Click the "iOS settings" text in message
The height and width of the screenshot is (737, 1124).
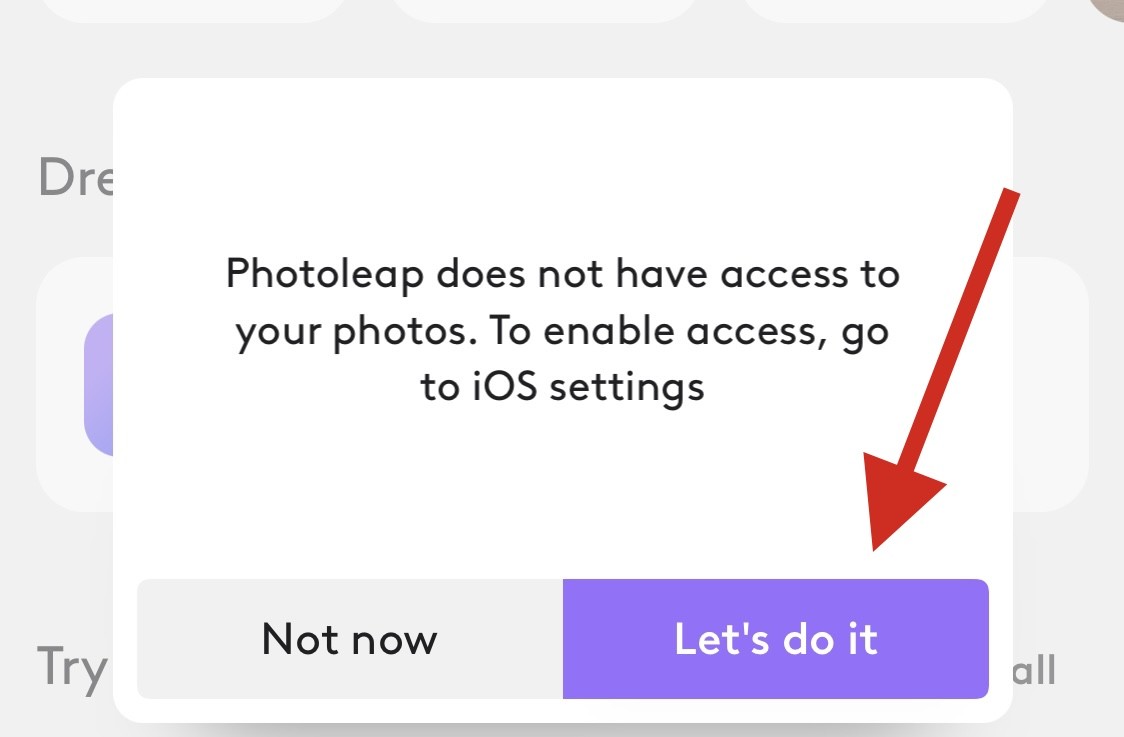click(562, 386)
